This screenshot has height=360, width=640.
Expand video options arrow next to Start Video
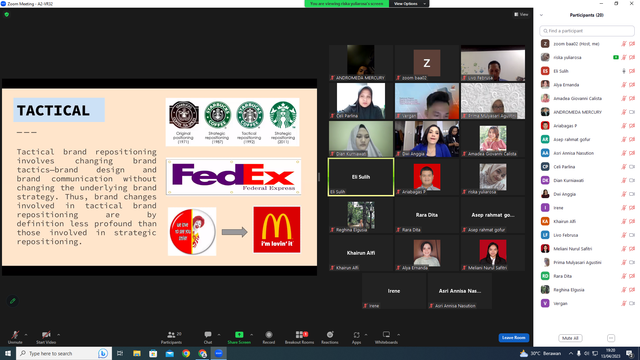click(x=58, y=335)
